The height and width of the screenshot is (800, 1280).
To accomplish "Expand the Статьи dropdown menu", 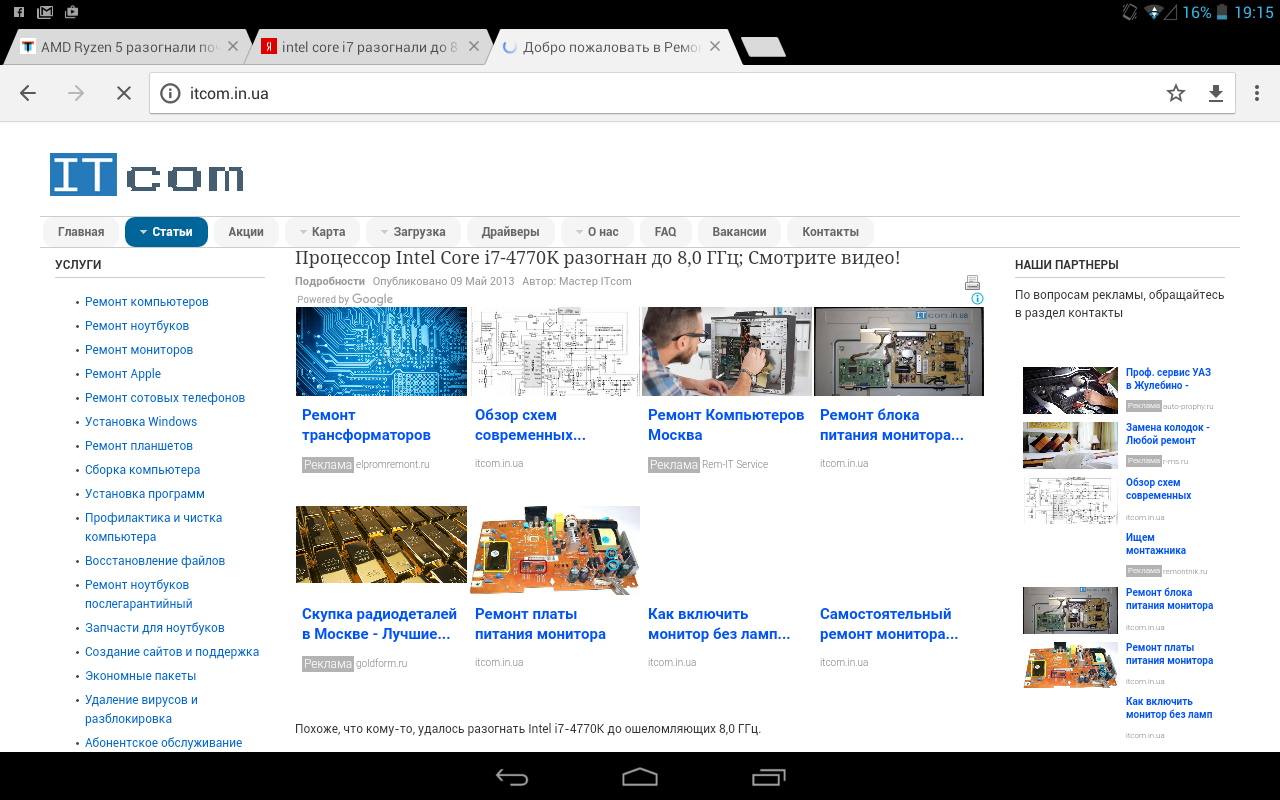I will 166,232.
